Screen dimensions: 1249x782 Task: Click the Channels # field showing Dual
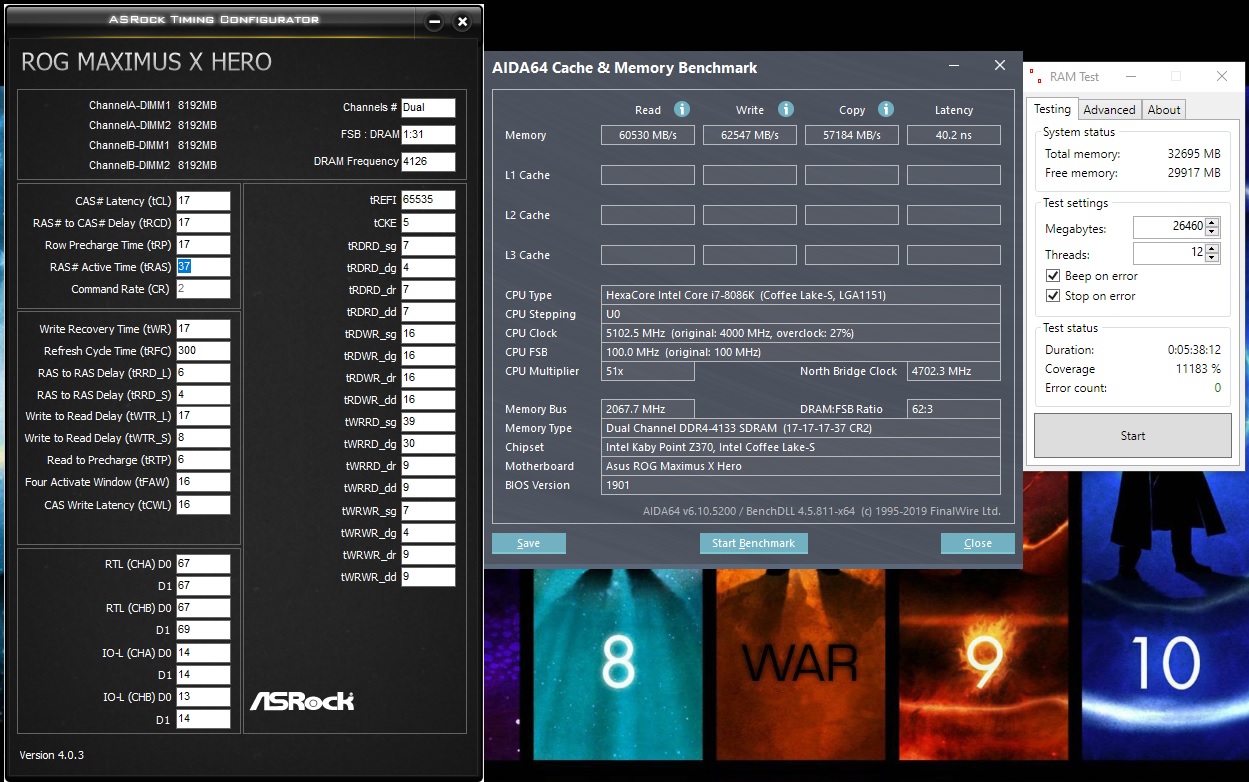coord(428,107)
